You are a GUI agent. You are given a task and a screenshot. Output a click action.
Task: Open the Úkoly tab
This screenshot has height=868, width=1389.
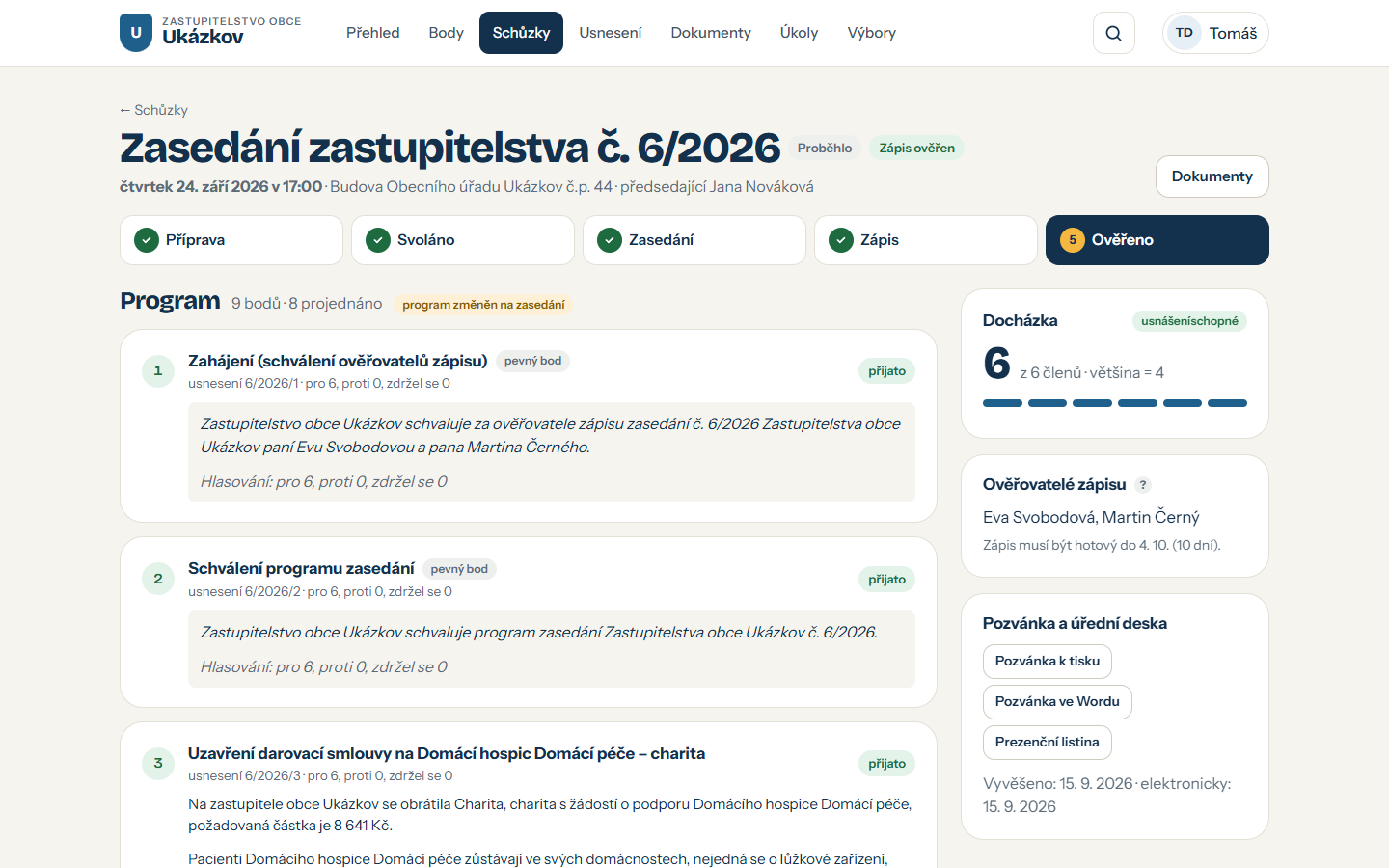point(800,33)
